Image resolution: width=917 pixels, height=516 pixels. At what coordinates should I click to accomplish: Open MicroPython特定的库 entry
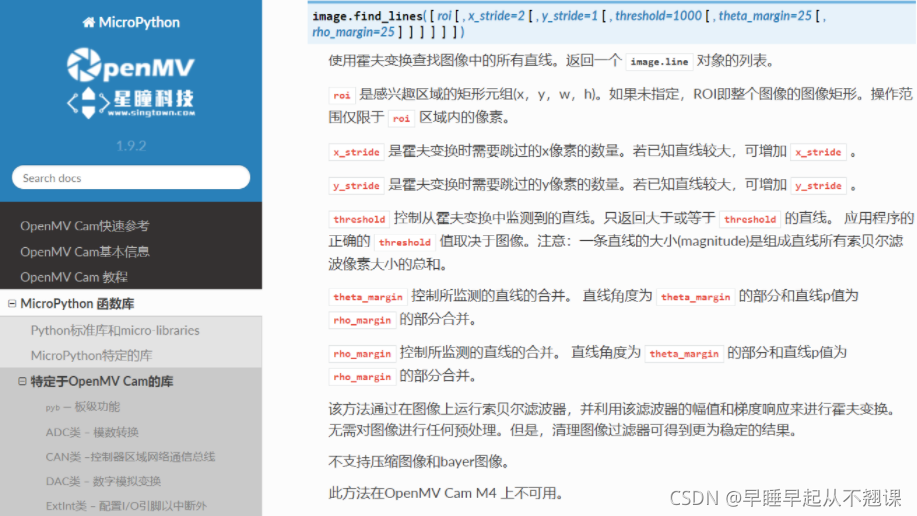tap(91, 356)
